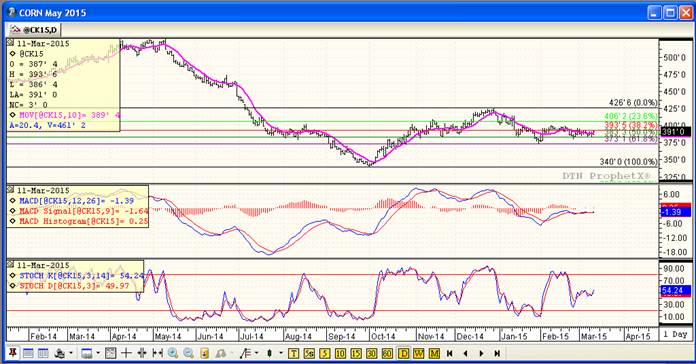Click the chart window style icon

[87, 353]
